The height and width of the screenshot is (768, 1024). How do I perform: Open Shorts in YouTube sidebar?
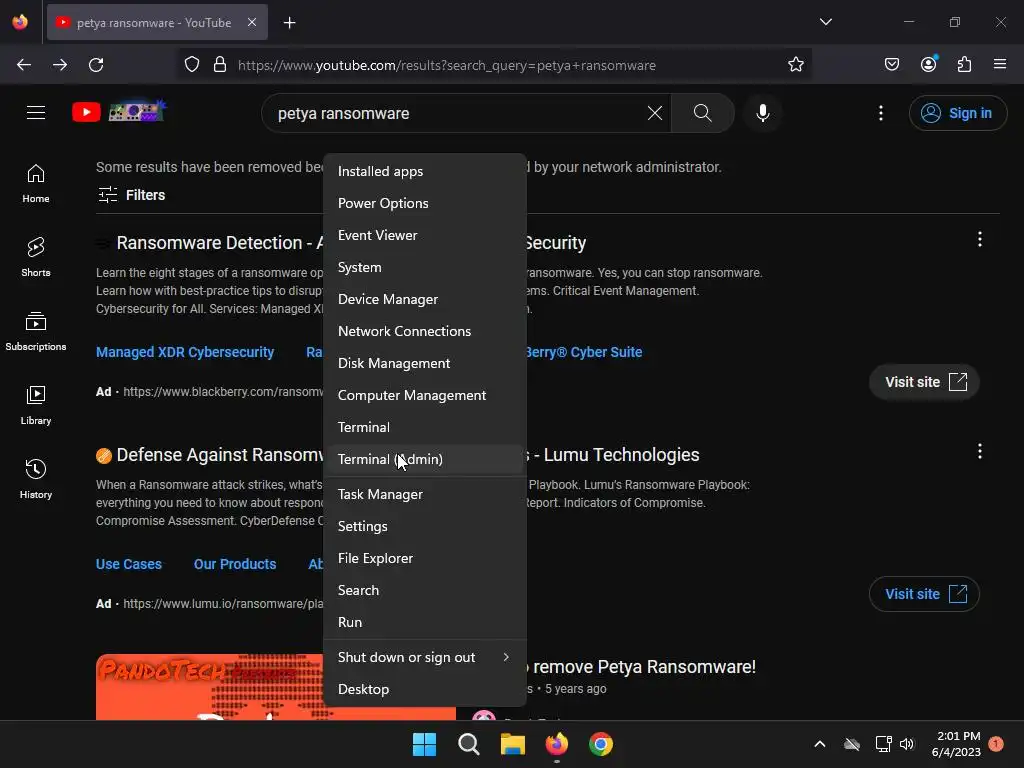point(36,257)
